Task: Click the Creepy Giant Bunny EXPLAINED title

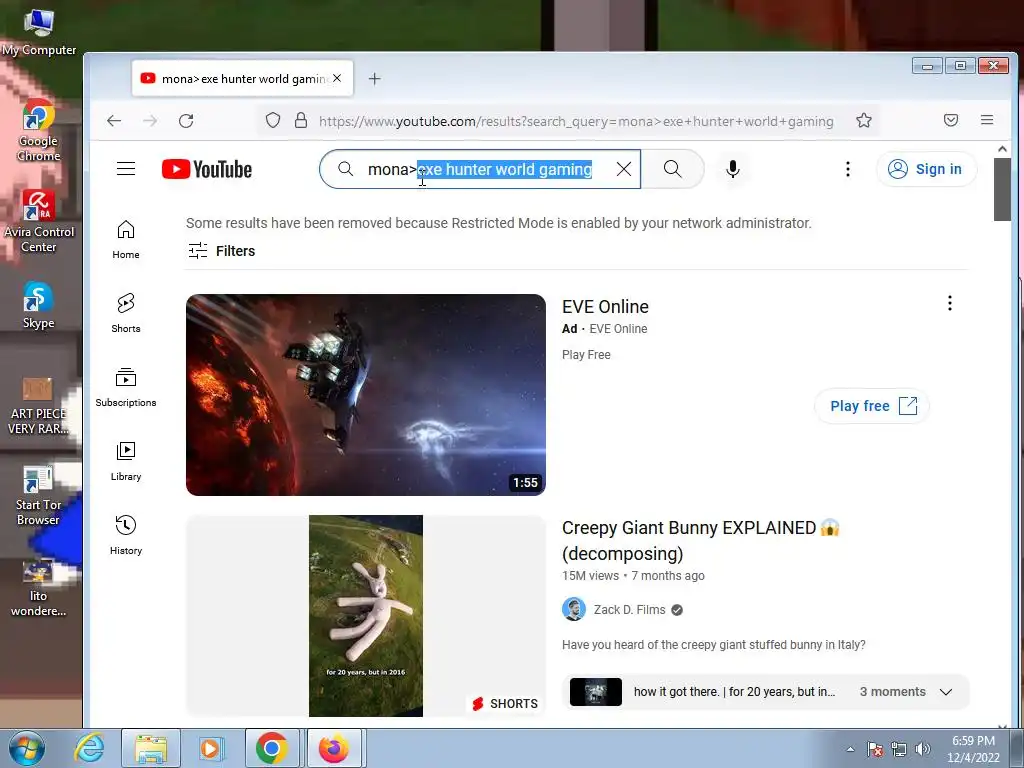Action: tap(700, 541)
